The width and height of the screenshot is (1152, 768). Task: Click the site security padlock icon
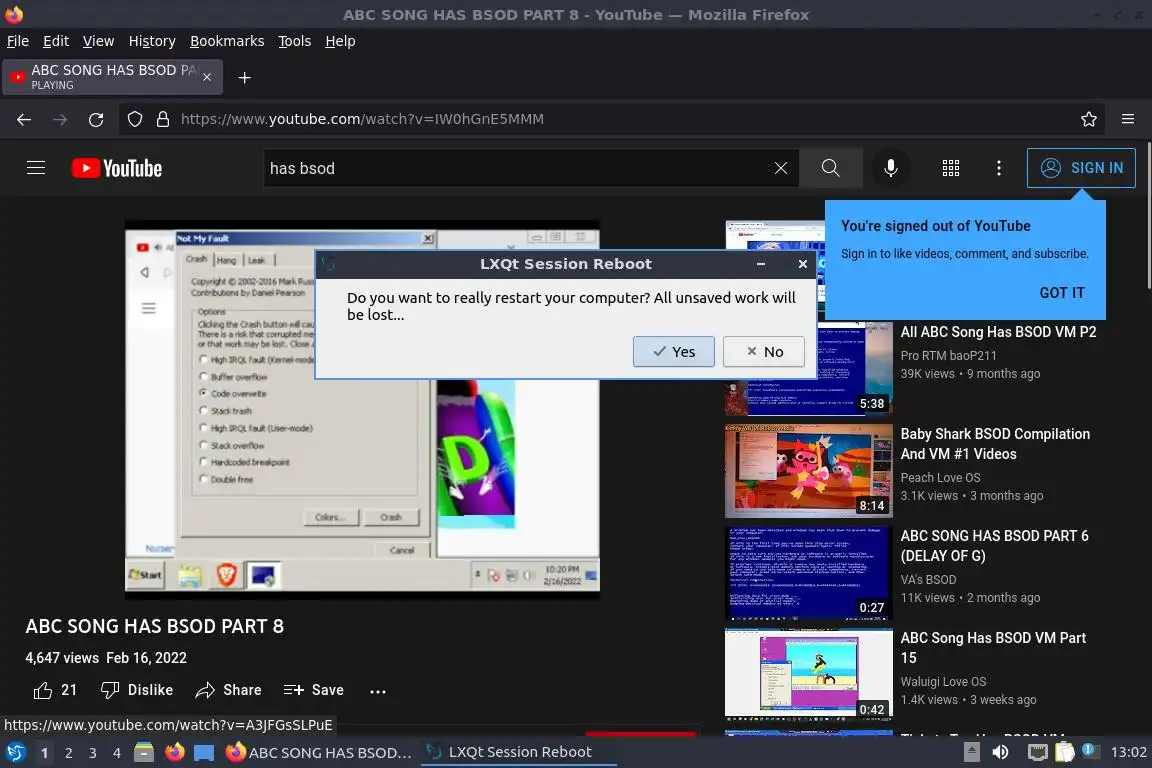(x=163, y=119)
